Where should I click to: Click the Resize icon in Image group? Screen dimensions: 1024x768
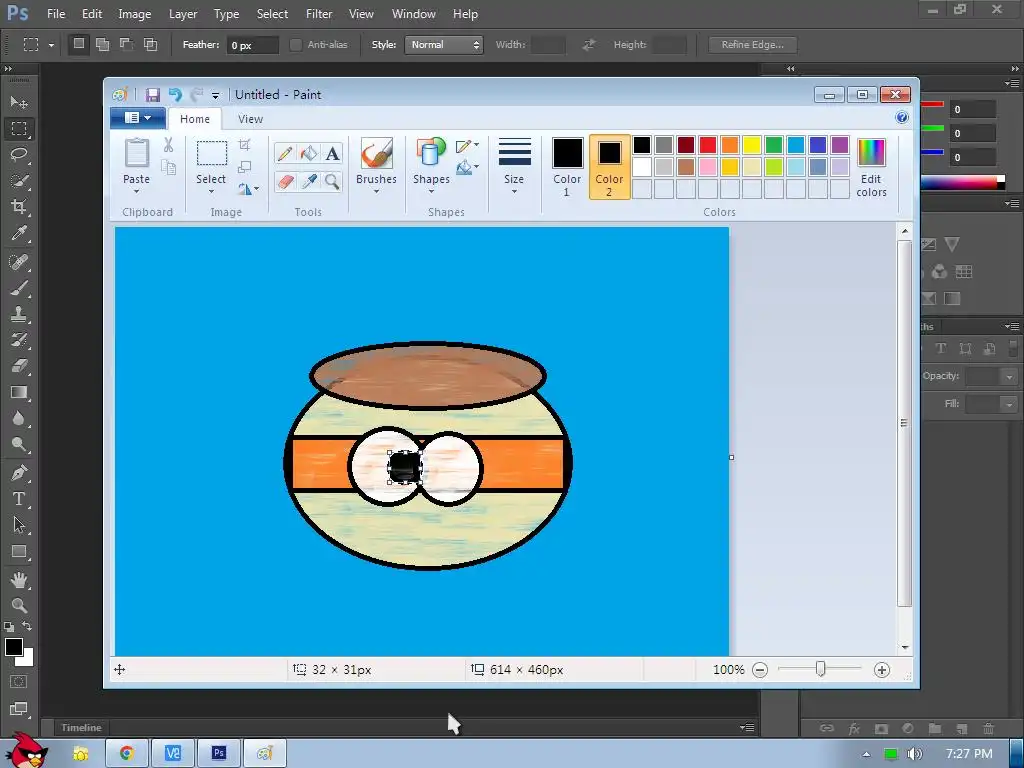point(244,167)
